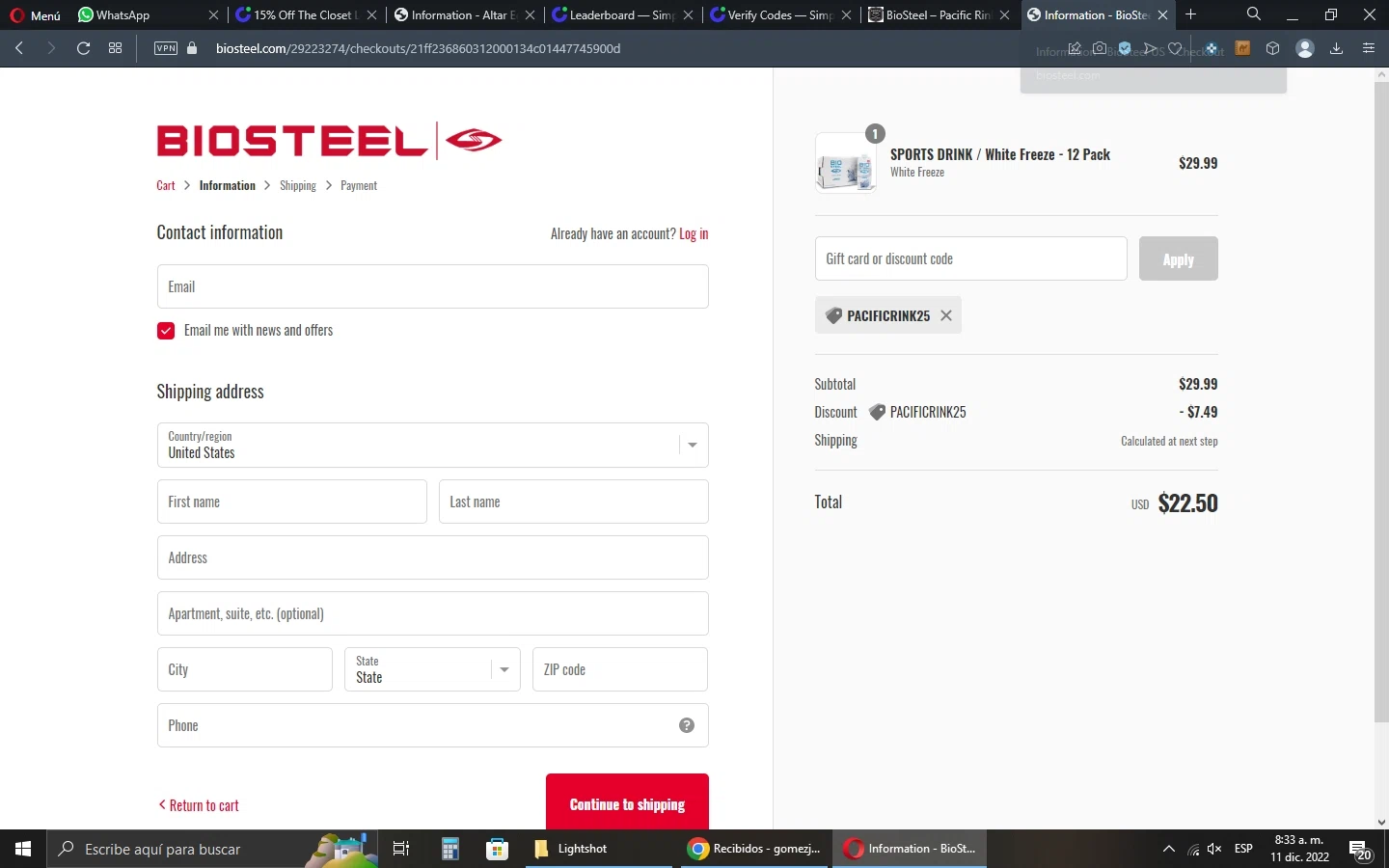
Task: Reload the checkout page
Action: pos(84,48)
